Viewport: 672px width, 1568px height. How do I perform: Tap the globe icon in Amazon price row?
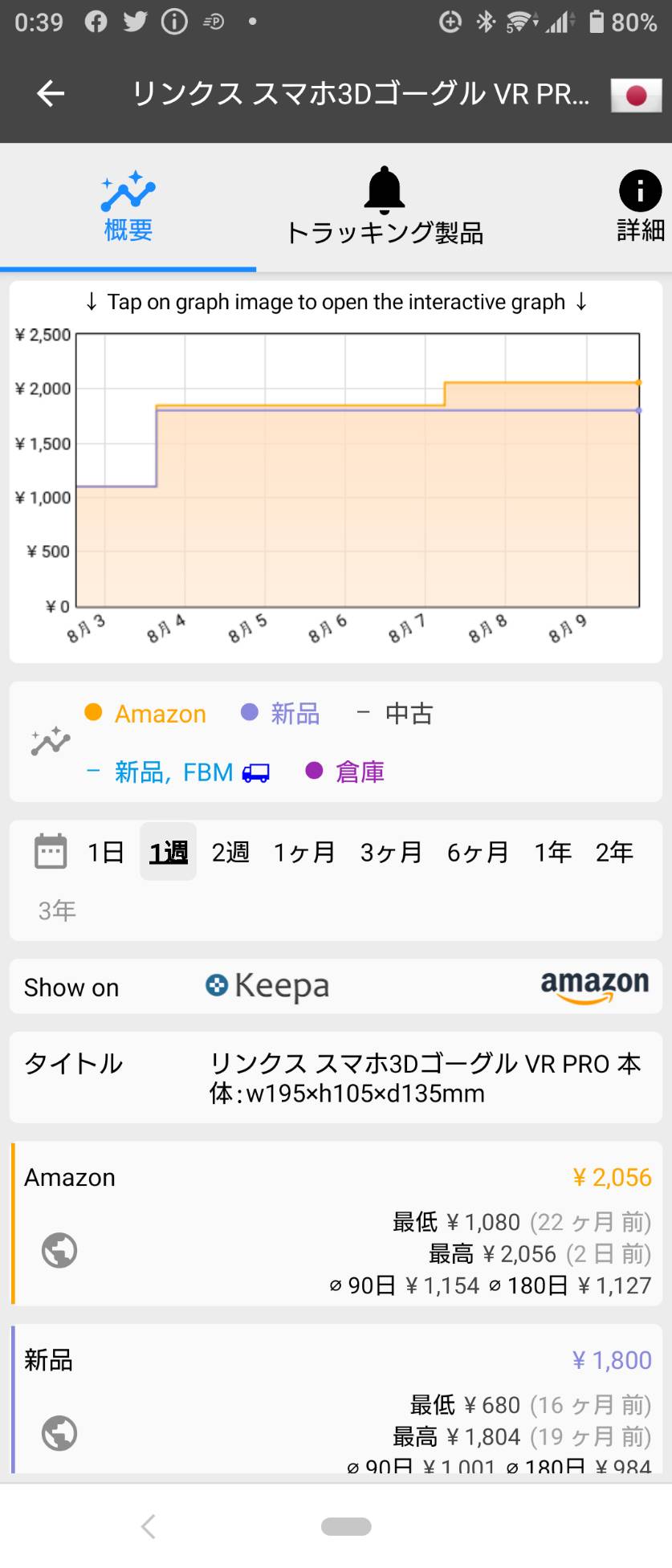tap(59, 1250)
